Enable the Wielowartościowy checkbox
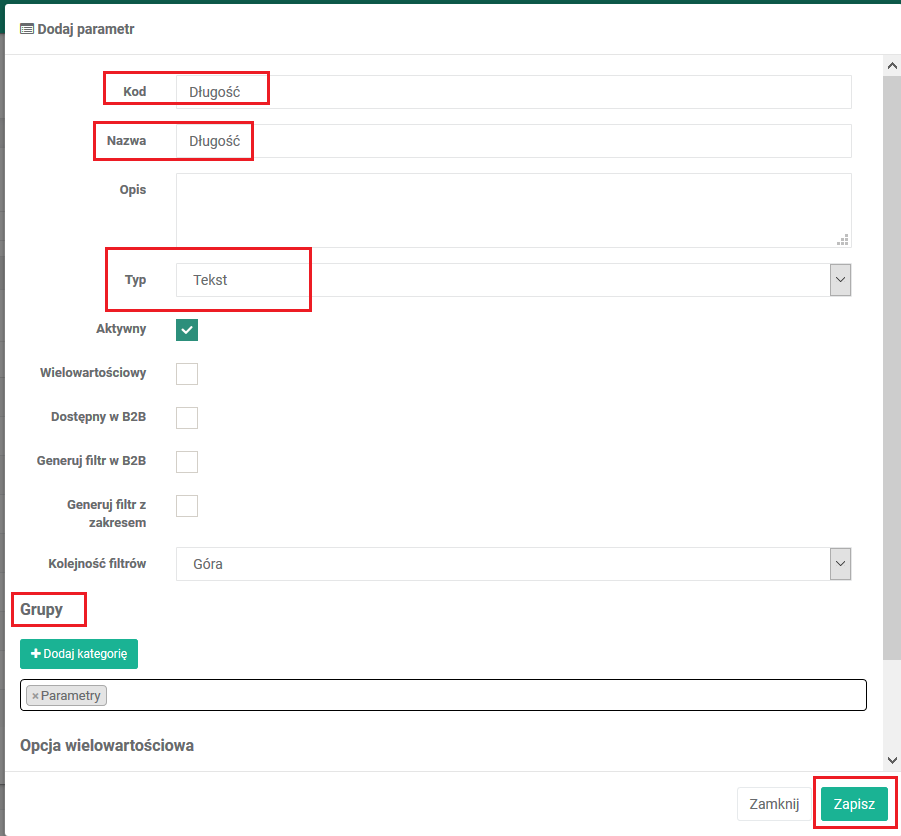Image resolution: width=901 pixels, height=836 pixels. [x=187, y=374]
